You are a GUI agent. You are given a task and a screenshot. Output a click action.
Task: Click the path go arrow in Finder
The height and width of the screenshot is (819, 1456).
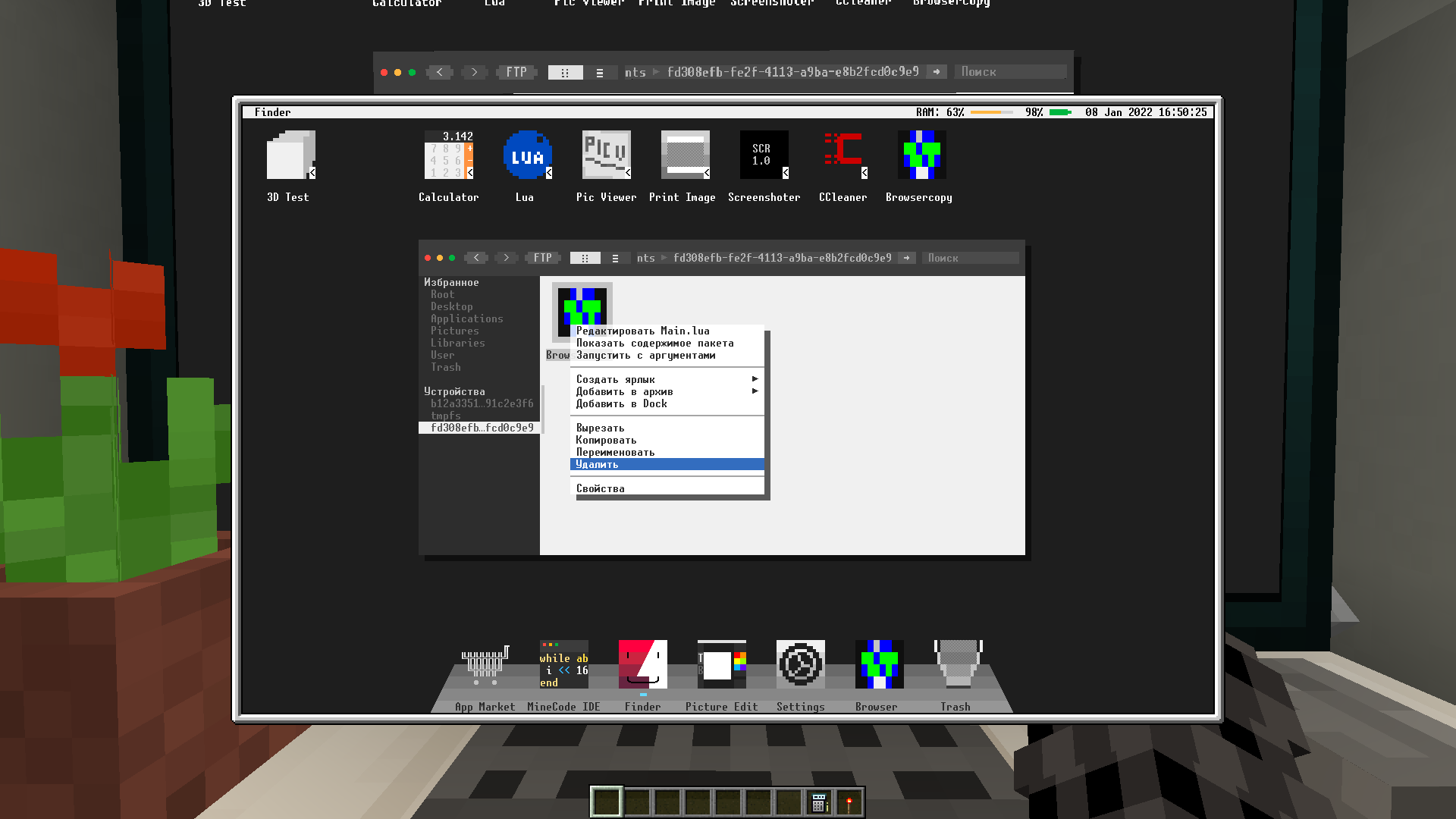coord(906,258)
